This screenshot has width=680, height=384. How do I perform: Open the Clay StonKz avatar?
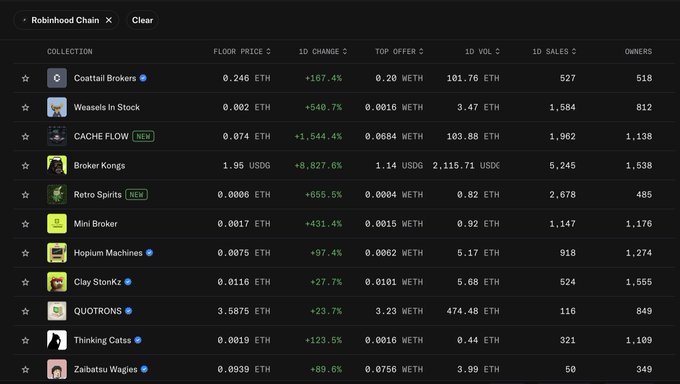point(57,282)
